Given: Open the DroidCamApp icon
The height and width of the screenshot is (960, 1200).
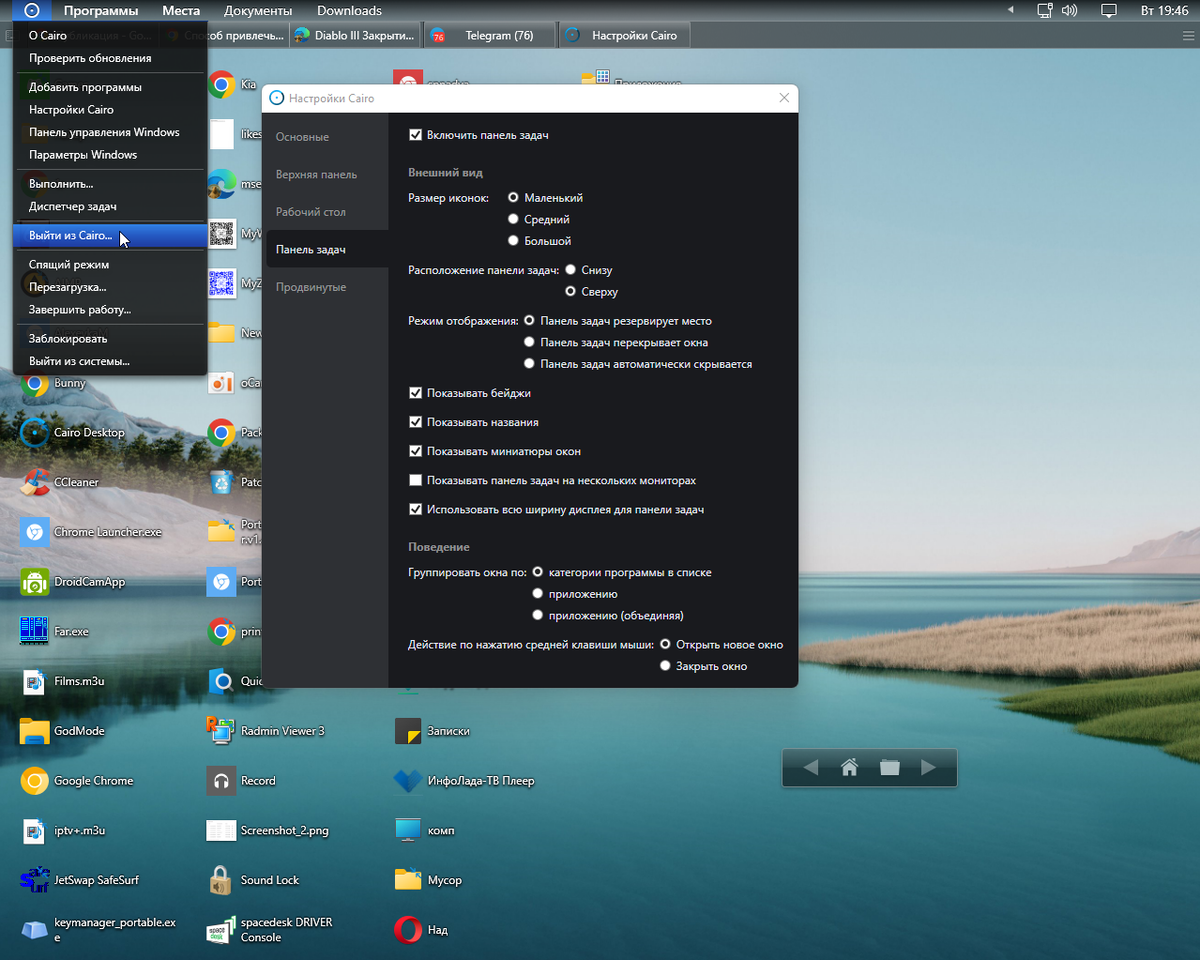Looking at the screenshot, I should (35, 582).
